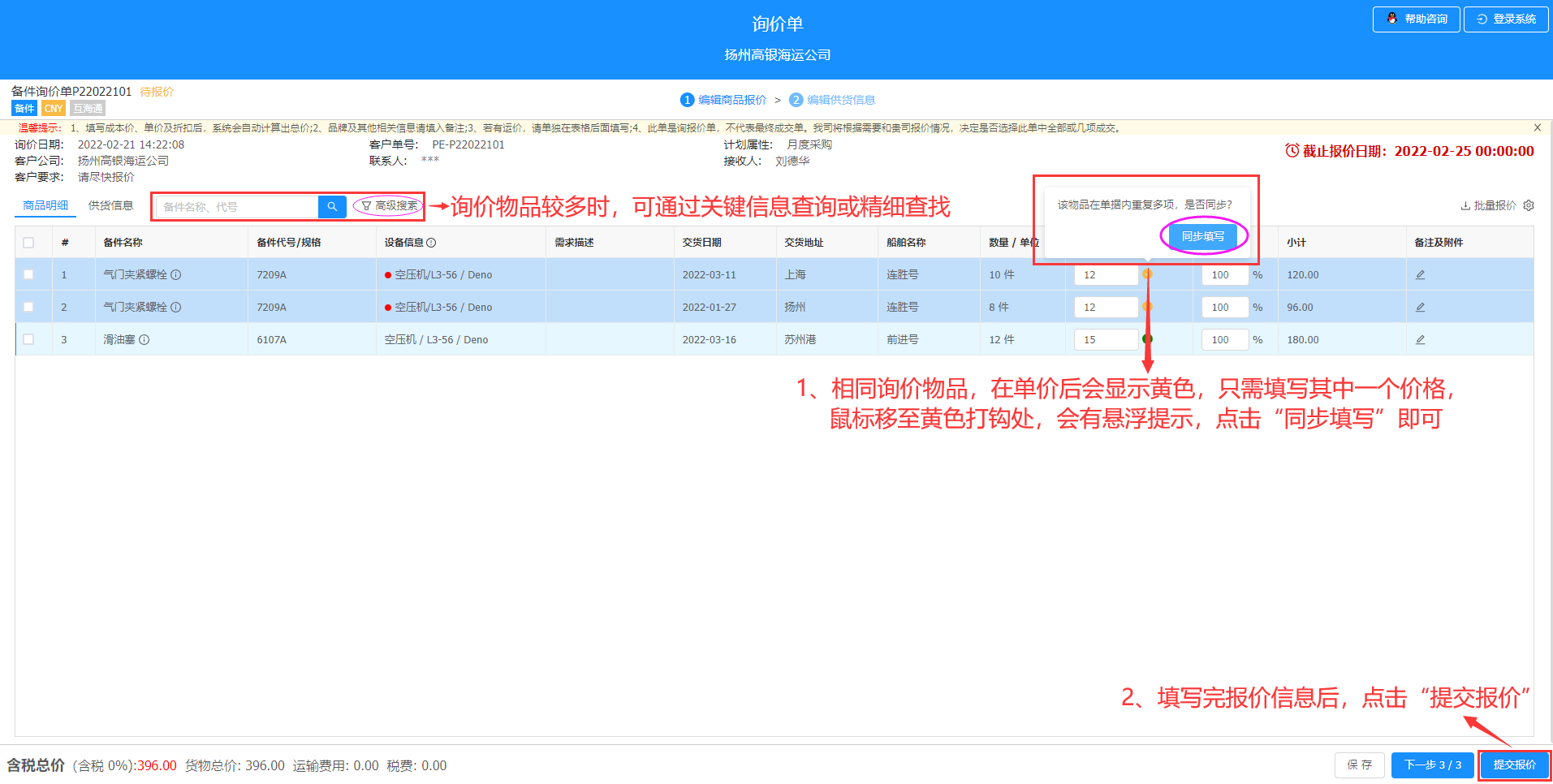This screenshot has width=1553, height=784.
Task: Click the 保存 save button
Action: point(1360,765)
